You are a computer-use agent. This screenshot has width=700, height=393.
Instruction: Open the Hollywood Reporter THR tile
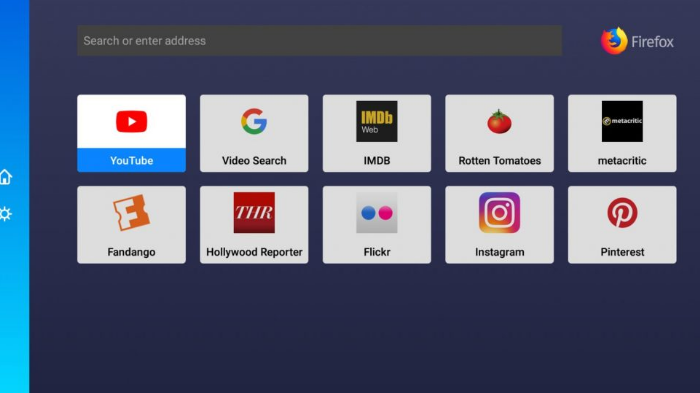point(254,225)
